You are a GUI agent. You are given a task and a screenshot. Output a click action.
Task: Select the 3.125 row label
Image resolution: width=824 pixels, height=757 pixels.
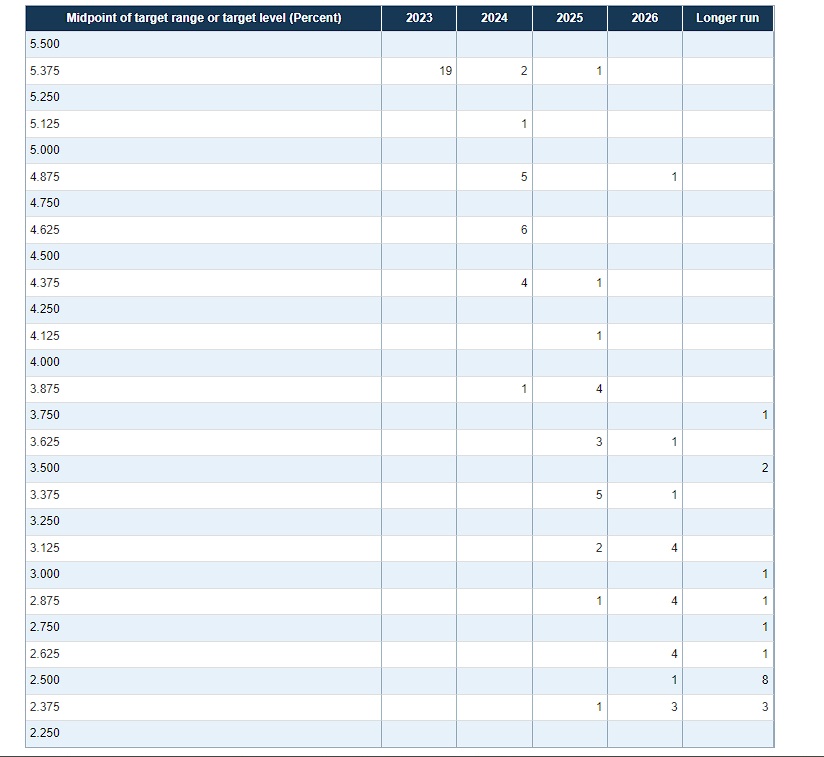45,548
